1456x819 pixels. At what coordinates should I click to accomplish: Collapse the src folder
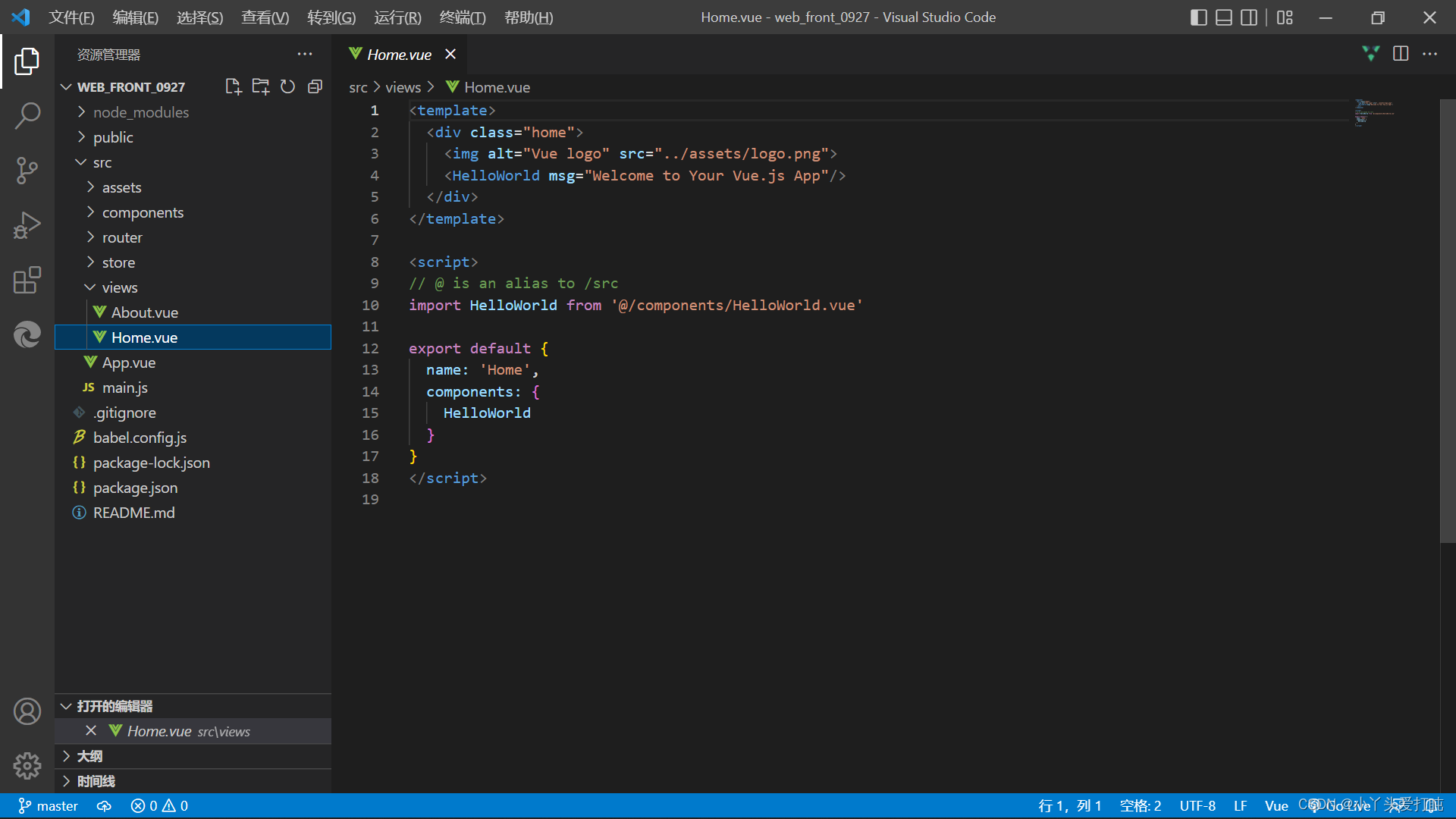pos(81,162)
